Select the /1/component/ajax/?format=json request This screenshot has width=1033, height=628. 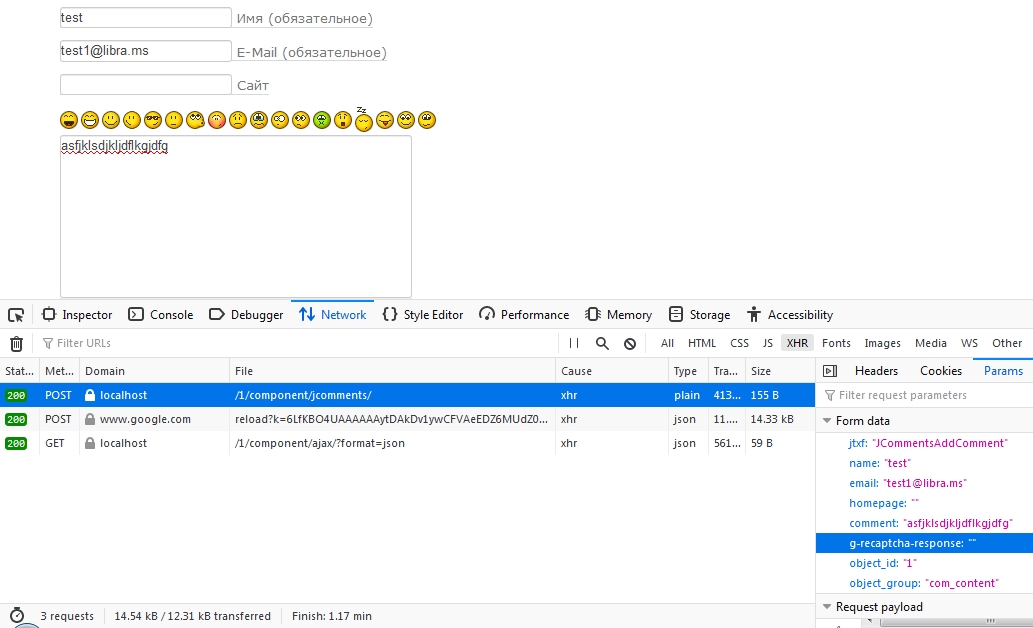[x=407, y=443]
